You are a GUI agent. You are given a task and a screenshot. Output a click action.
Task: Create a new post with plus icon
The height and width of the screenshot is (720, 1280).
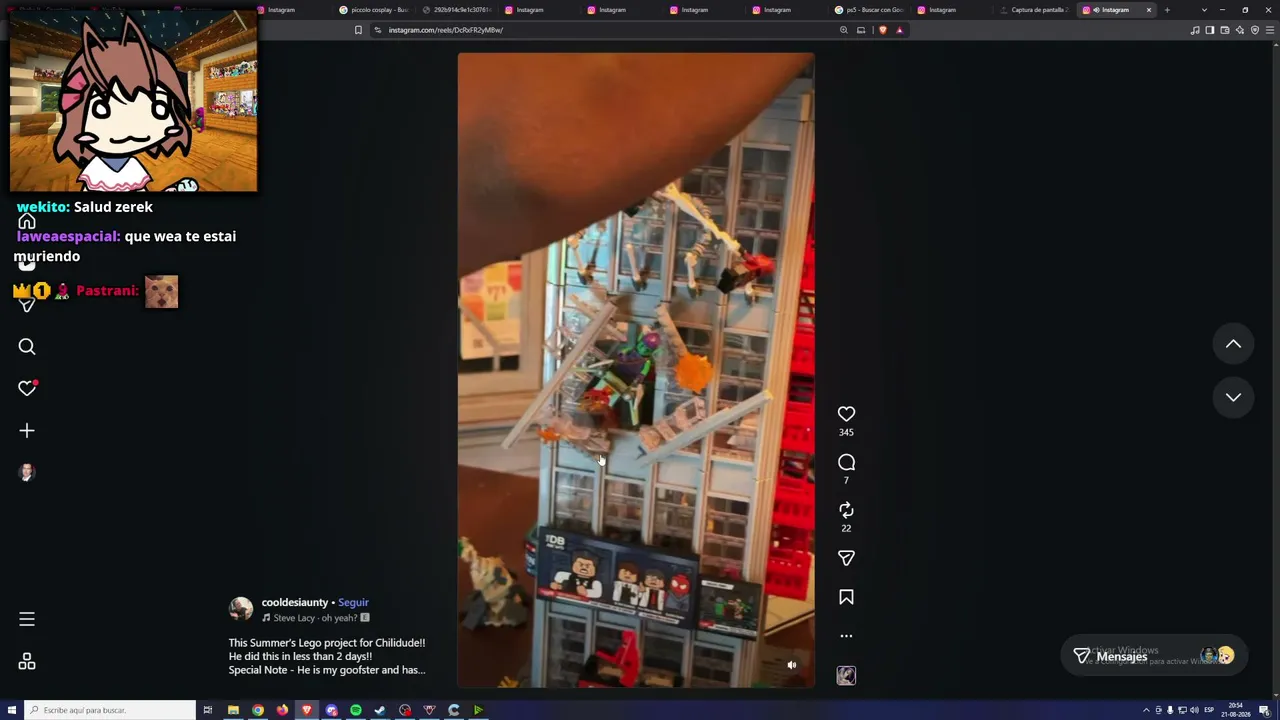27,431
